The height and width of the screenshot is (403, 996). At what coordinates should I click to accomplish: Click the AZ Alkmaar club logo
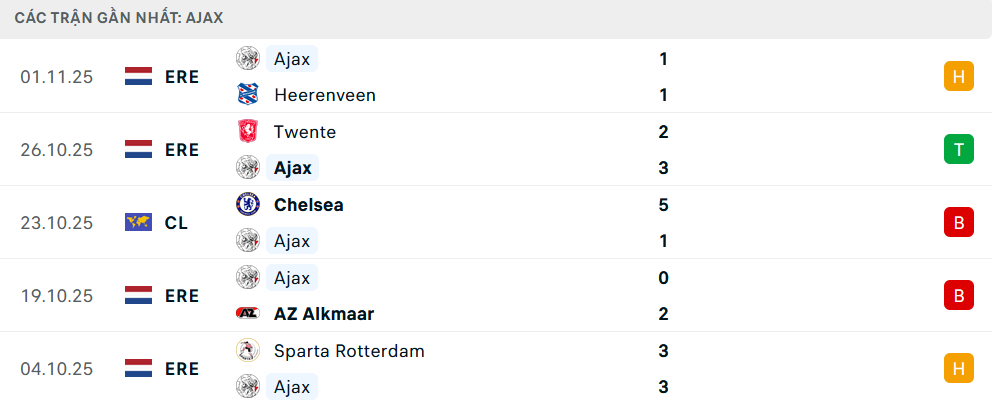pyautogui.click(x=248, y=314)
